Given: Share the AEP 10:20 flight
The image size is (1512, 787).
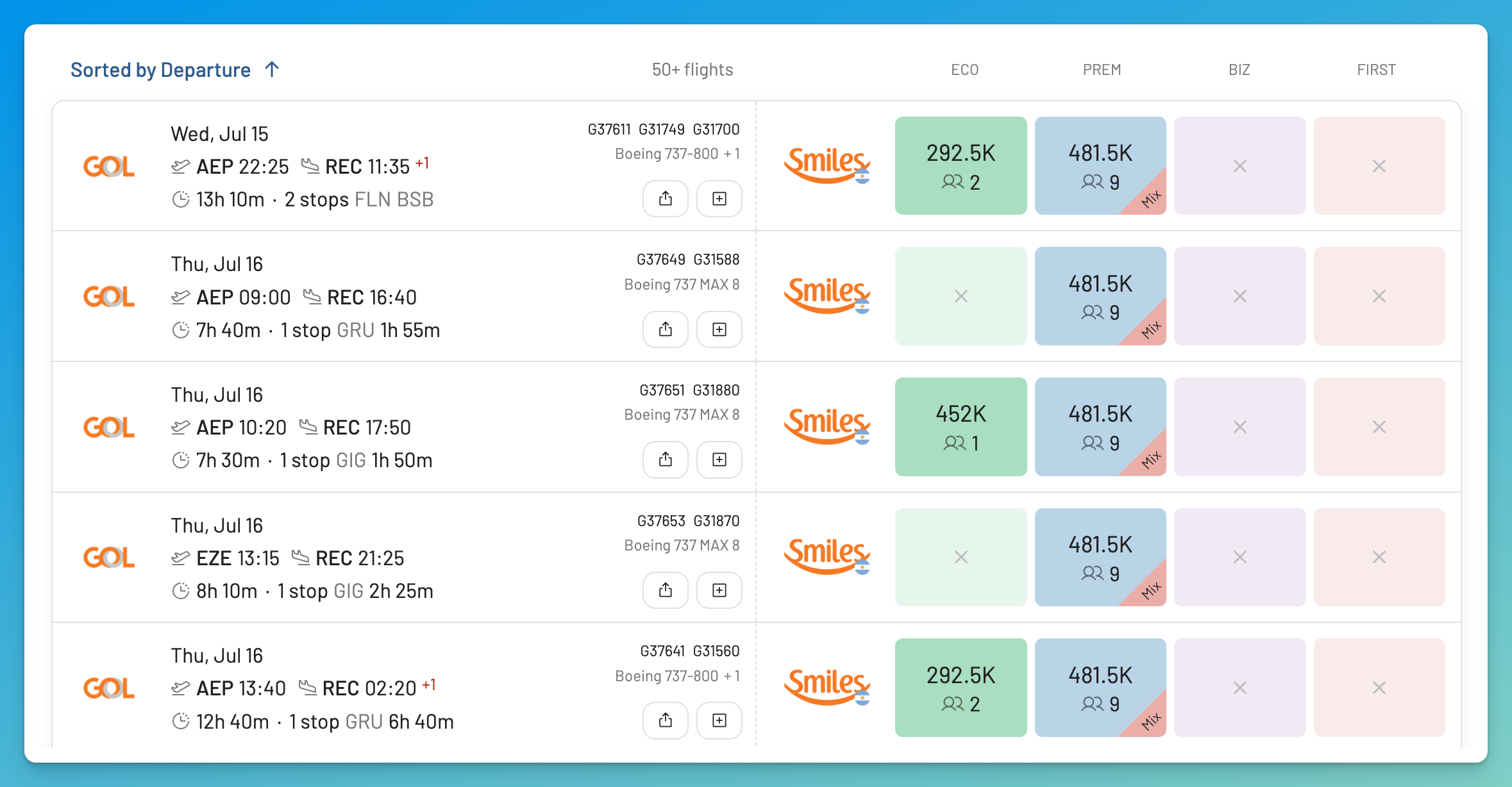Looking at the screenshot, I should (x=666, y=460).
